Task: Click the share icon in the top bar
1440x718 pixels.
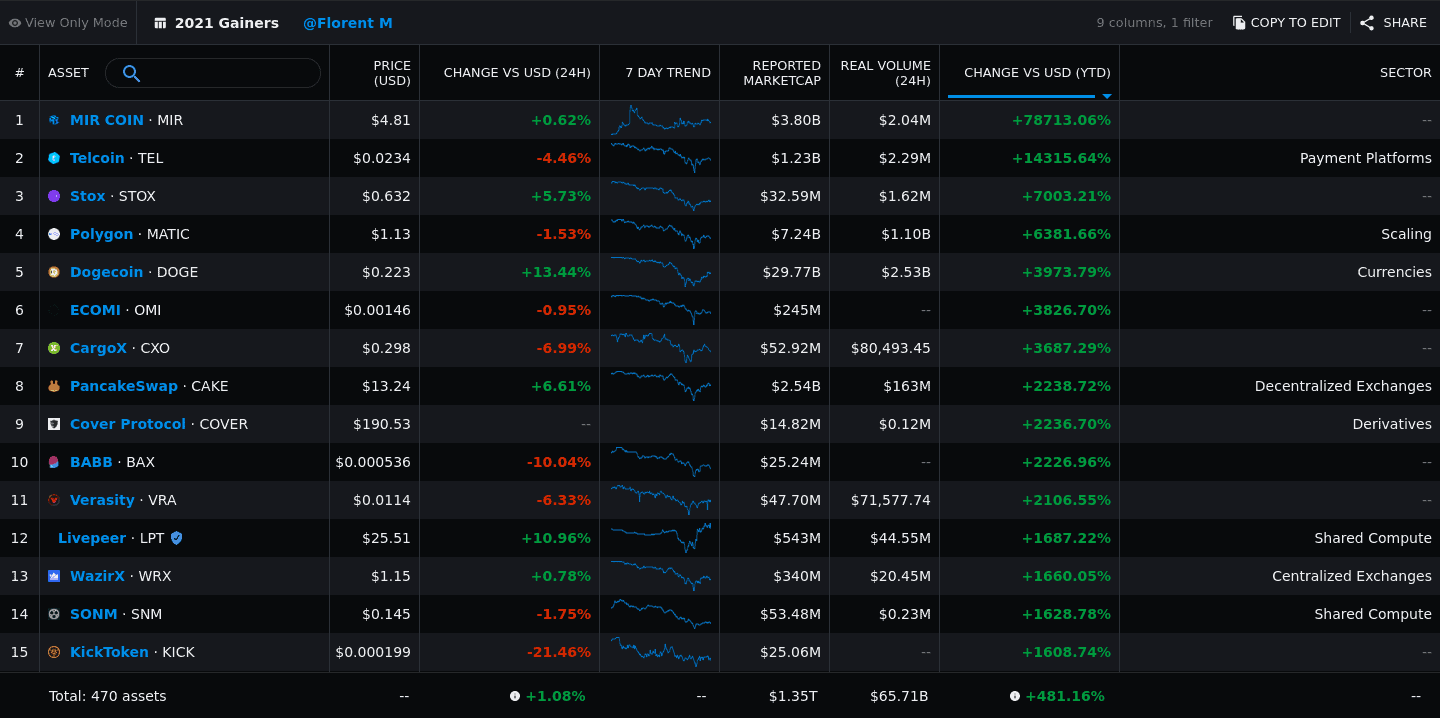Action: [1367, 23]
